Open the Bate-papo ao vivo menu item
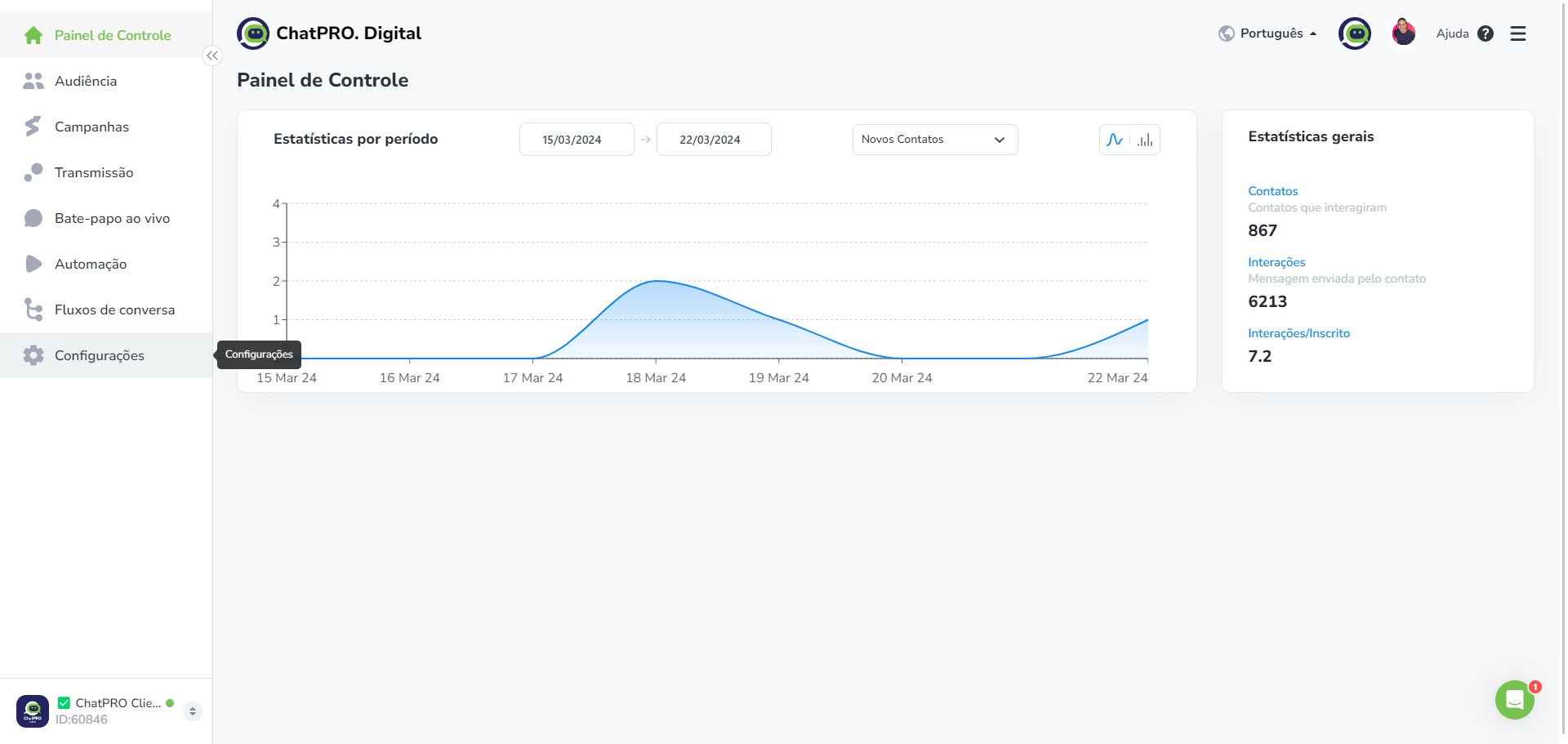Image resolution: width=1568 pixels, height=744 pixels. pyautogui.click(x=106, y=218)
